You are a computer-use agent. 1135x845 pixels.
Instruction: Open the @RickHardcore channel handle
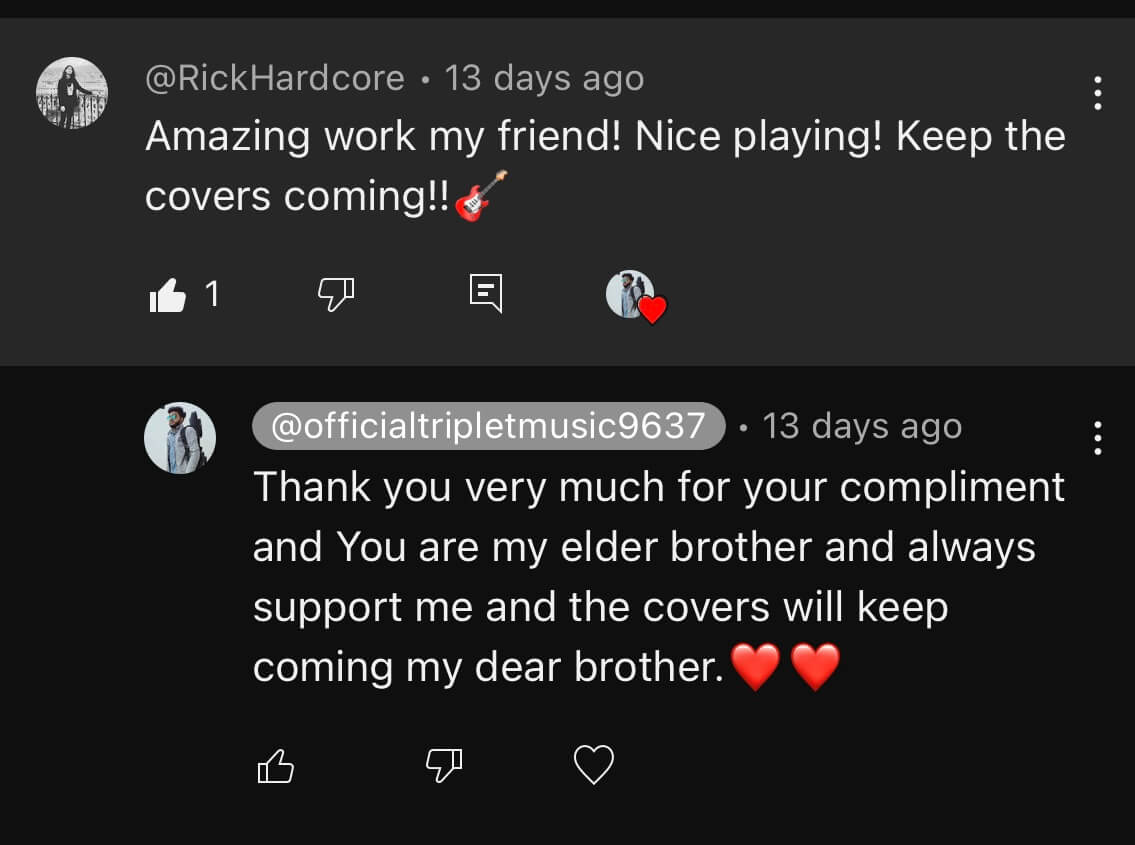(275, 78)
